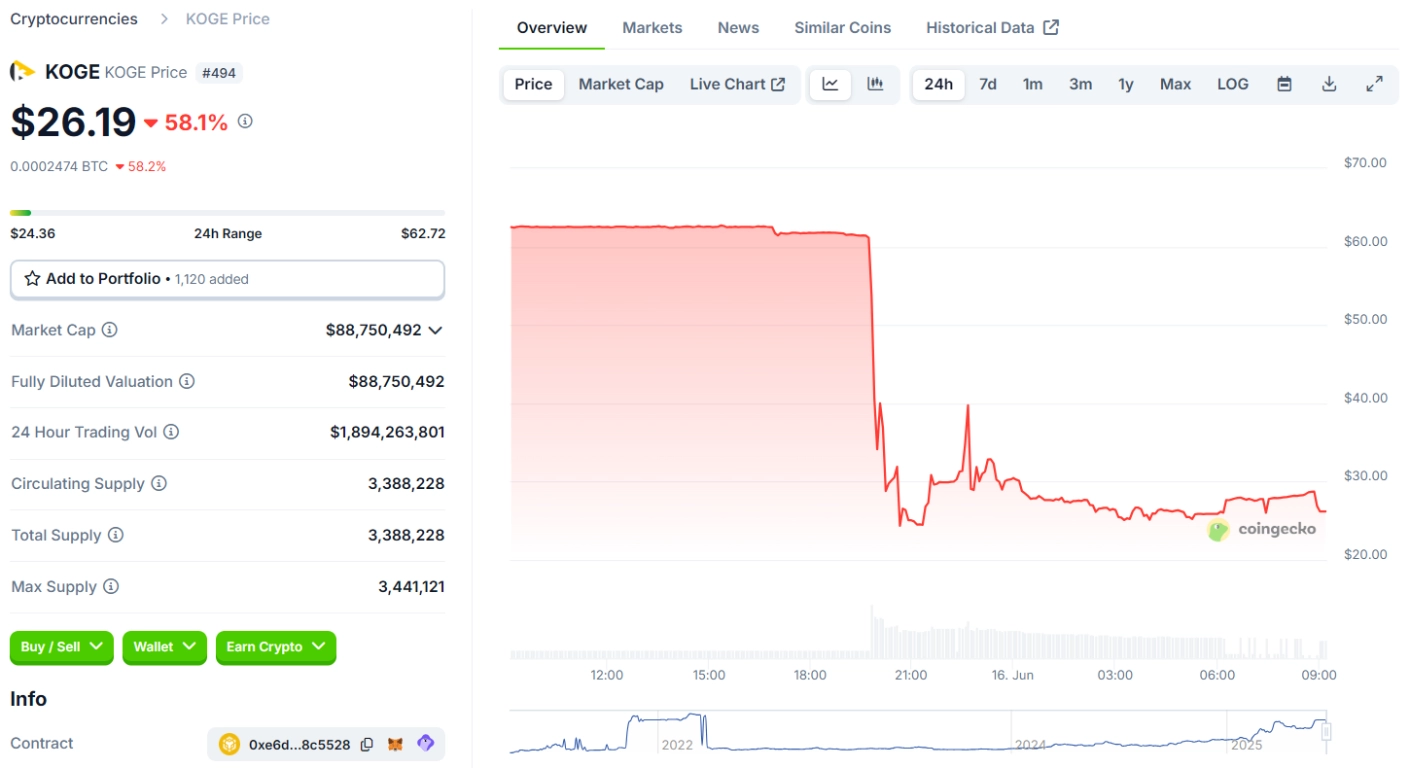1410x768 pixels.
Task: Select the line chart view icon
Action: point(830,84)
